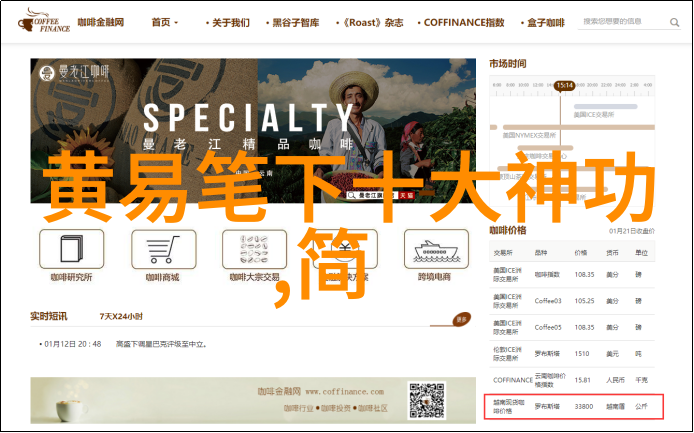Click the Coffee Finance logo
The image size is (694, 433).
point(44,20)
